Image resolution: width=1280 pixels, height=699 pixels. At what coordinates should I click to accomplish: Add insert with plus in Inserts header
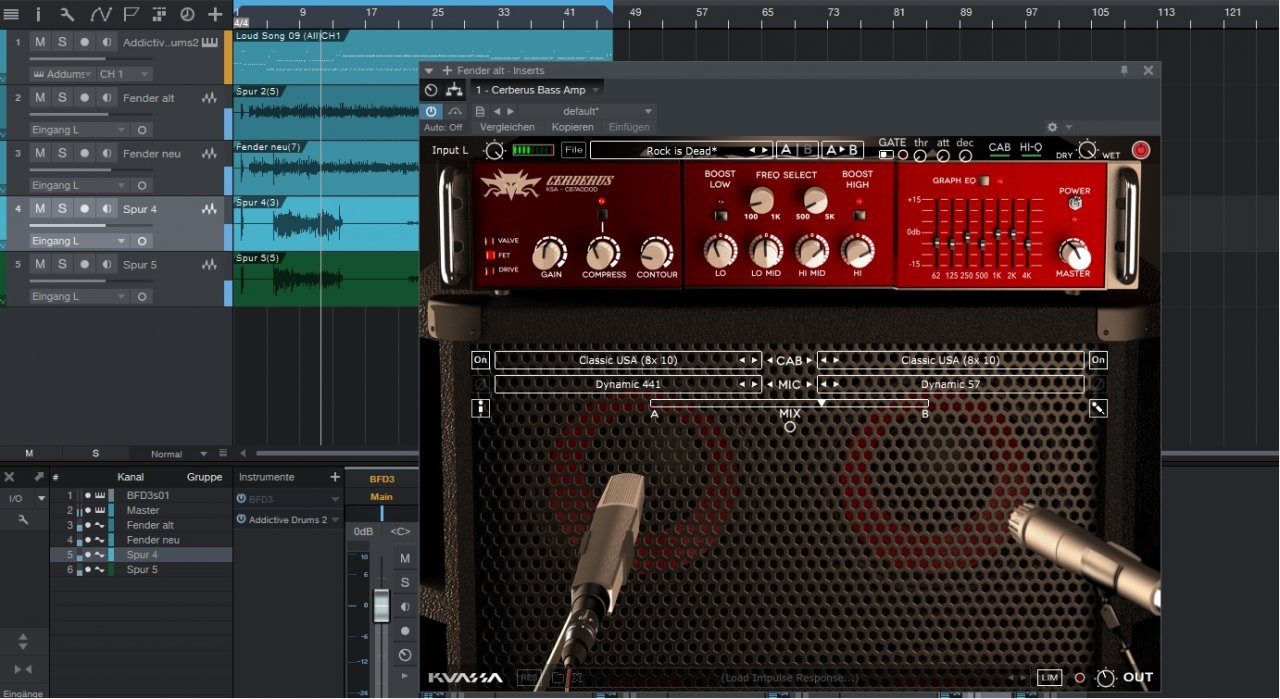tap(447, 71)
